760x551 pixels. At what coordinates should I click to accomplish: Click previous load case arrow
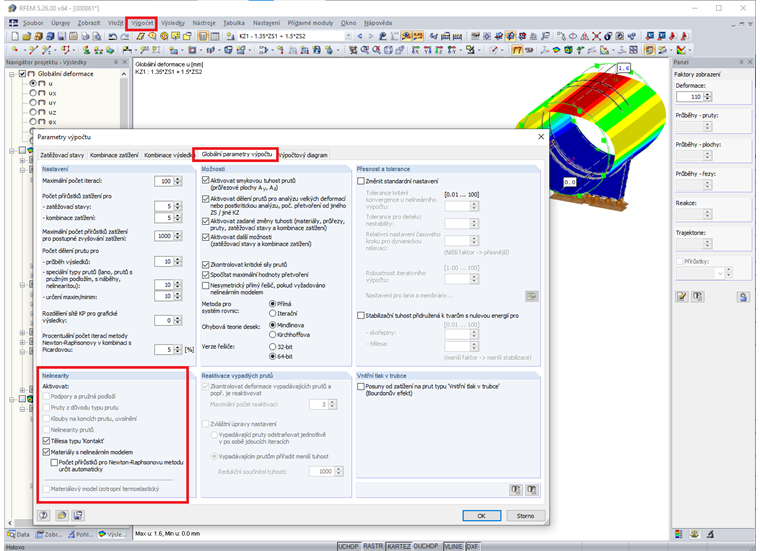tap(360, 36)
